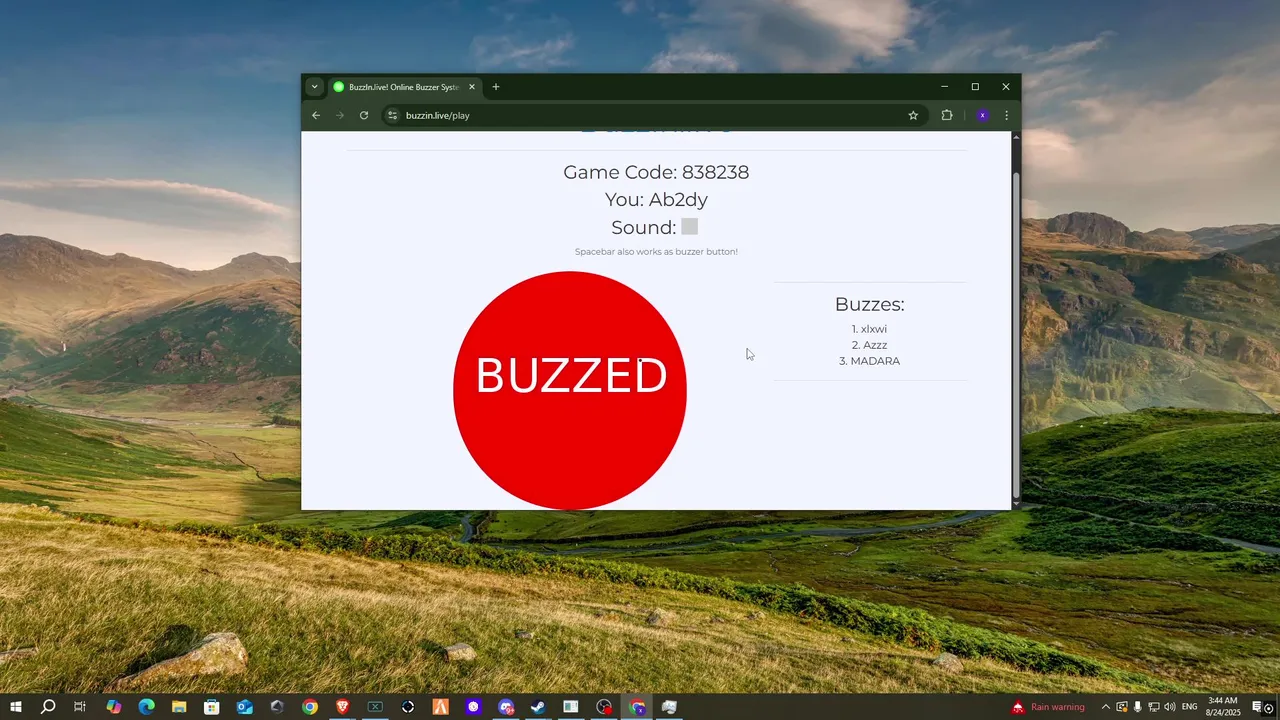Open a new browser tab
This screenshot has height=720, width=1280.
pos(496,87)
